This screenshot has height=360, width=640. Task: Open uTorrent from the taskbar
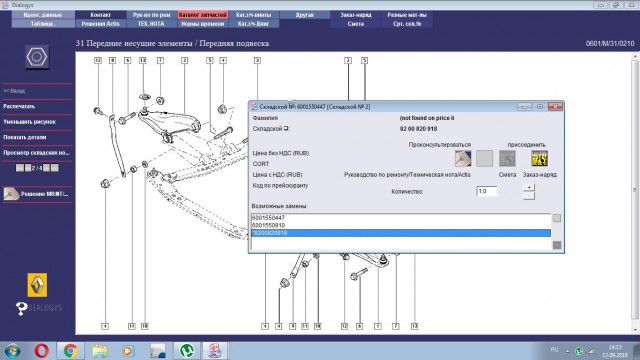[x=187, y=351]
